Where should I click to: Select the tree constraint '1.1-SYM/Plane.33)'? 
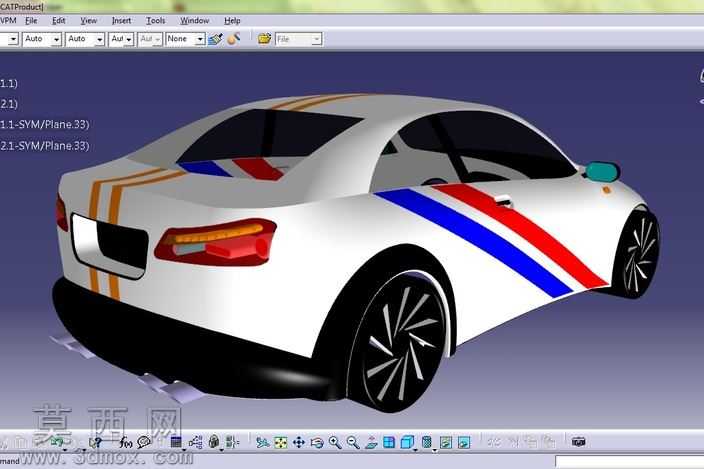click(44, 125)
